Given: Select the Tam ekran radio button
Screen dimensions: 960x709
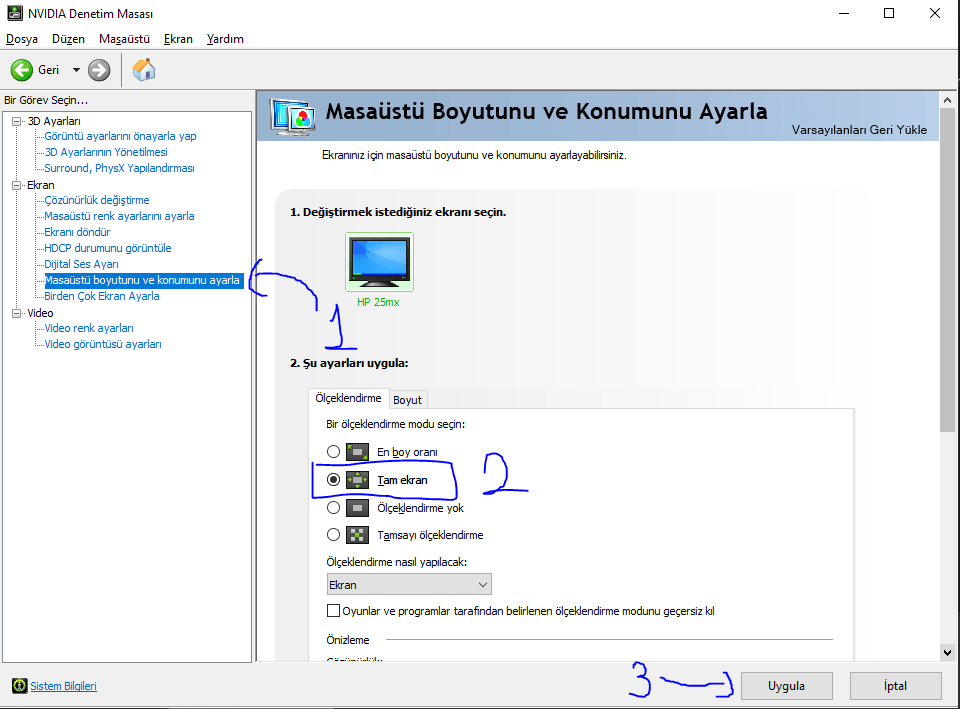Looking at the screenshot, I should tap(333, 480).
